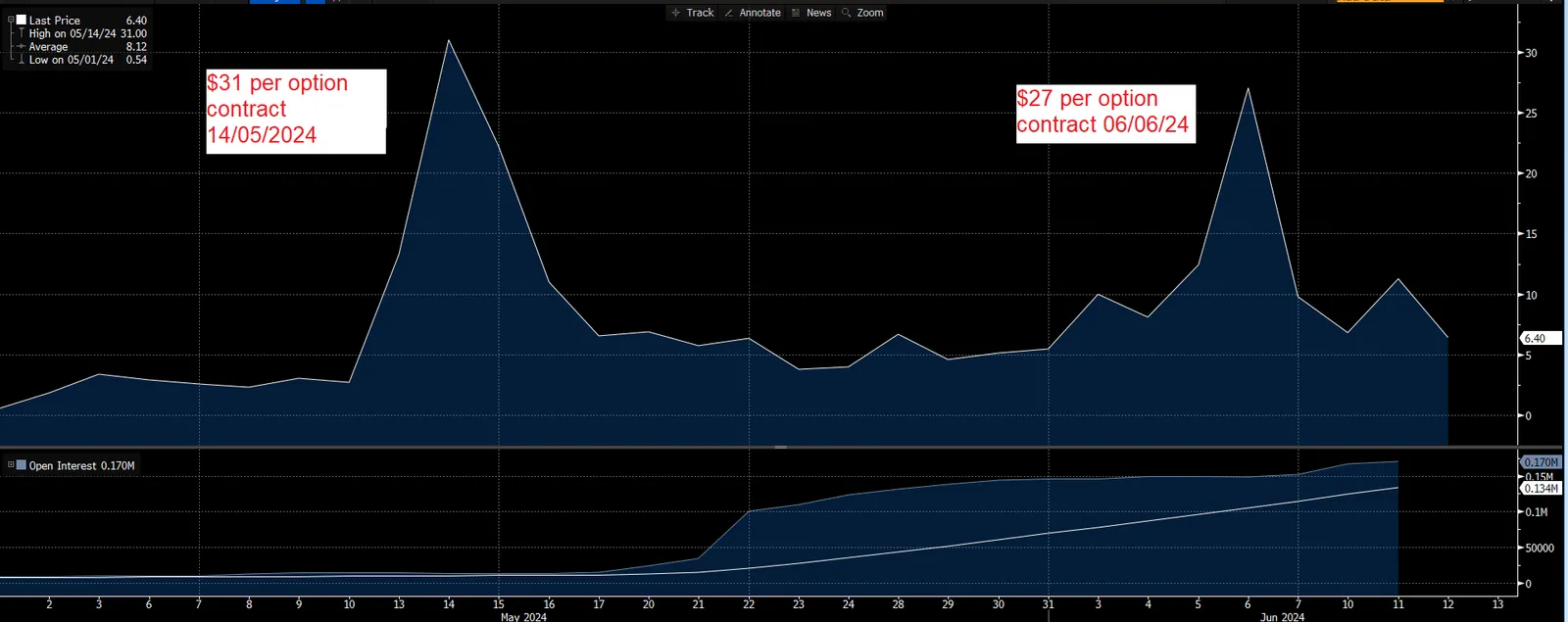Collapse the Last Price legend tree
1568x622 pixels.
click(x=11, y=20)
